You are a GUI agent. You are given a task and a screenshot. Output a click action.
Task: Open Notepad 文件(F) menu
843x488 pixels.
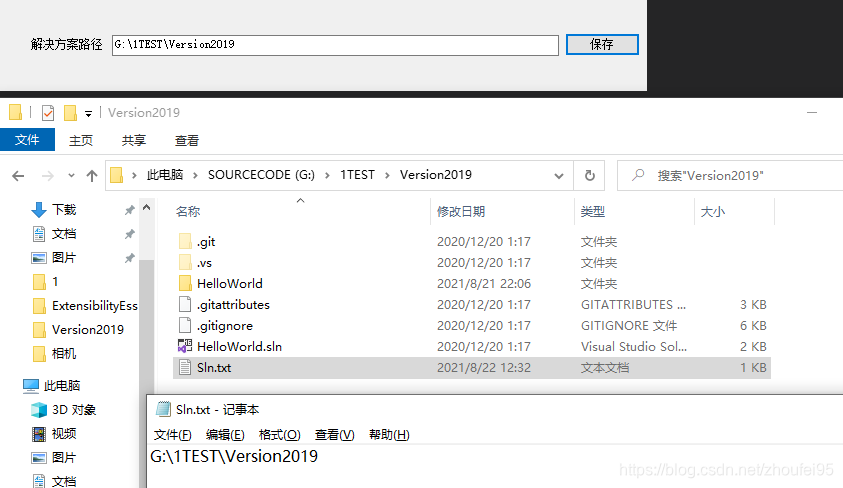pyautogui.click(x=172, y=434)
